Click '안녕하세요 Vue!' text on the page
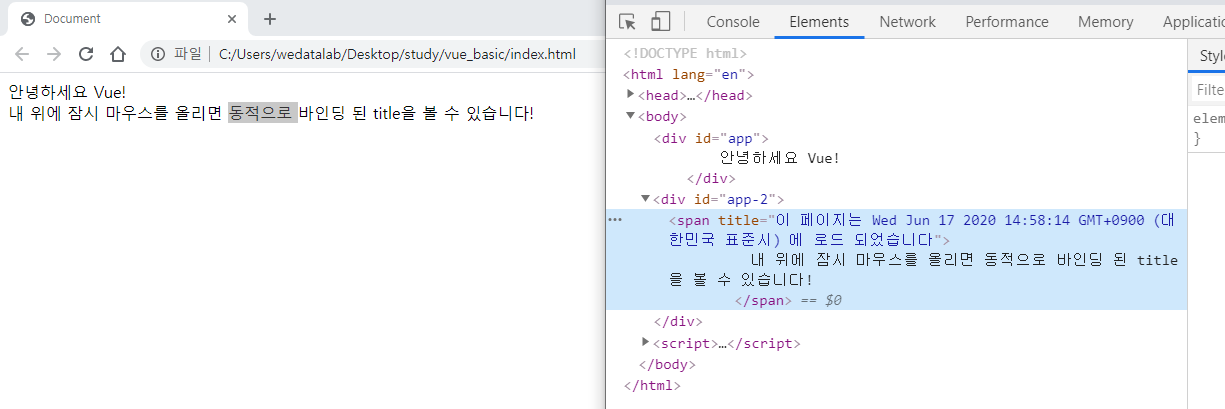The width and height of the screenshot is (1225, 409). point(67,93)
